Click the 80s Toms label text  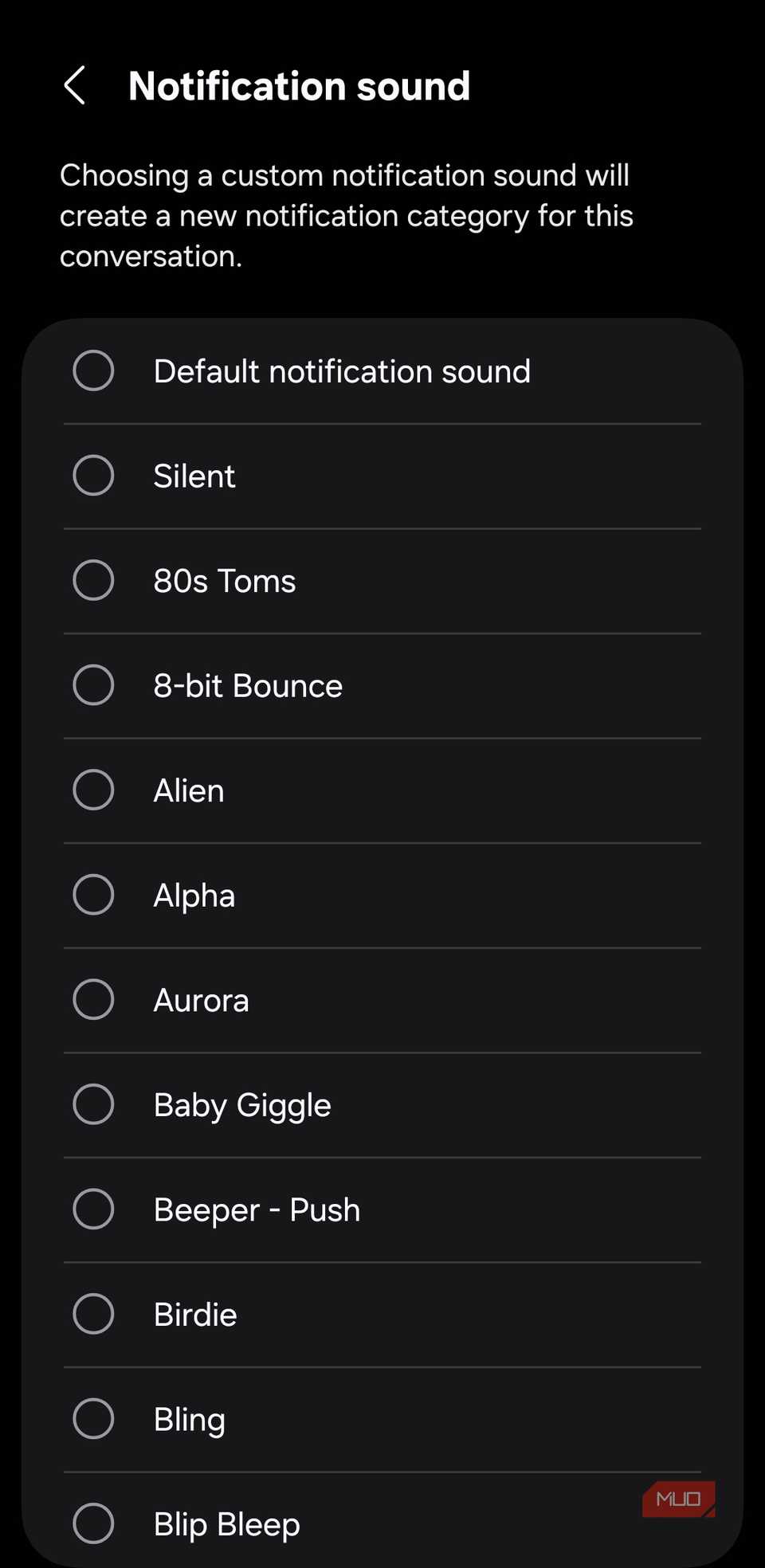pos(224,580)
